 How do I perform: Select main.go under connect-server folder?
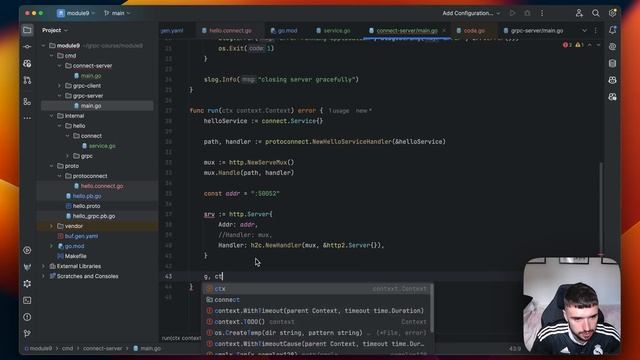91,76
